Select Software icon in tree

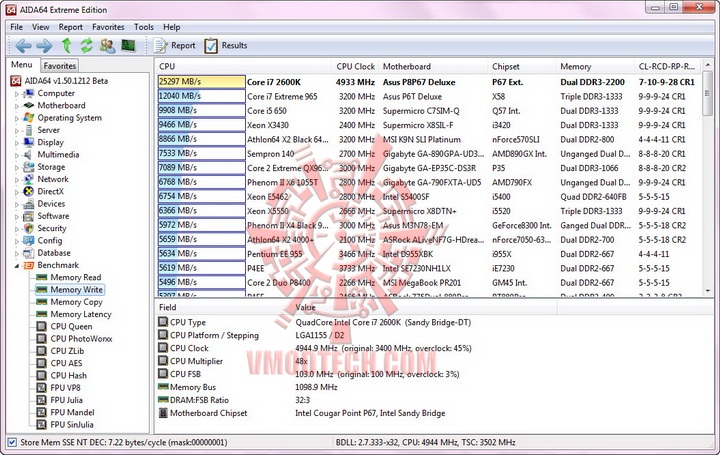point(29,216)
